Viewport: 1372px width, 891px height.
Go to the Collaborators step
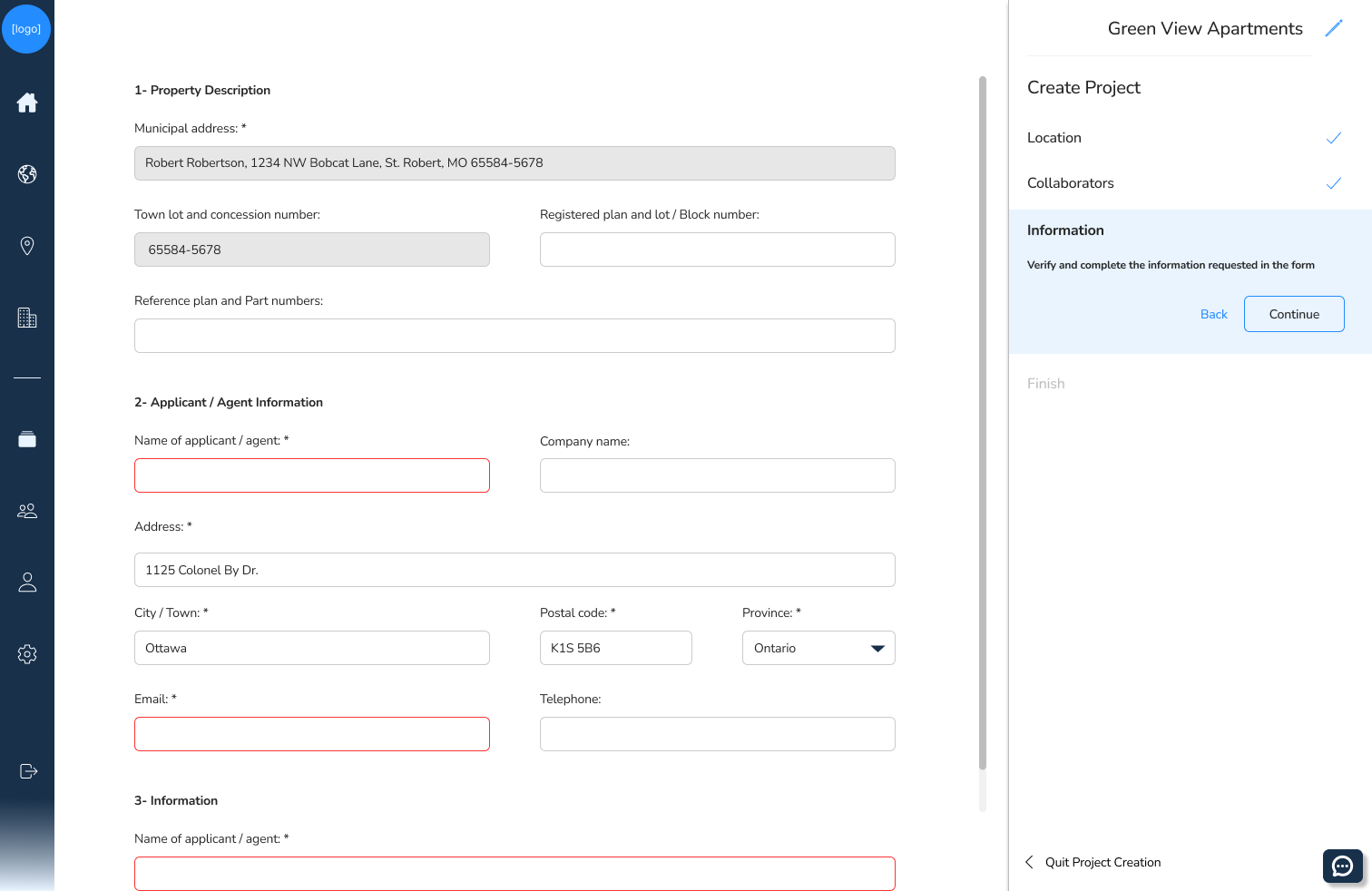1071,183
